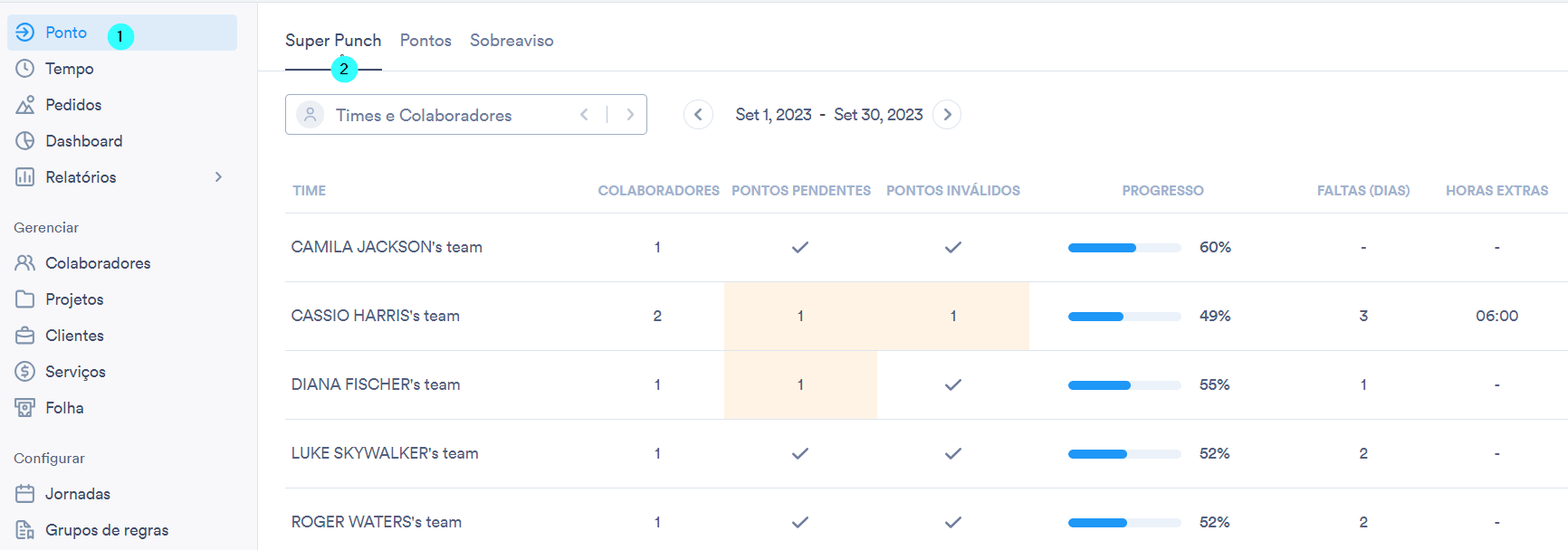The height and width of the screenshot is (550, 1568).
Task: Click the Serviços dollar-sign icon
Action: click(25, 372)
